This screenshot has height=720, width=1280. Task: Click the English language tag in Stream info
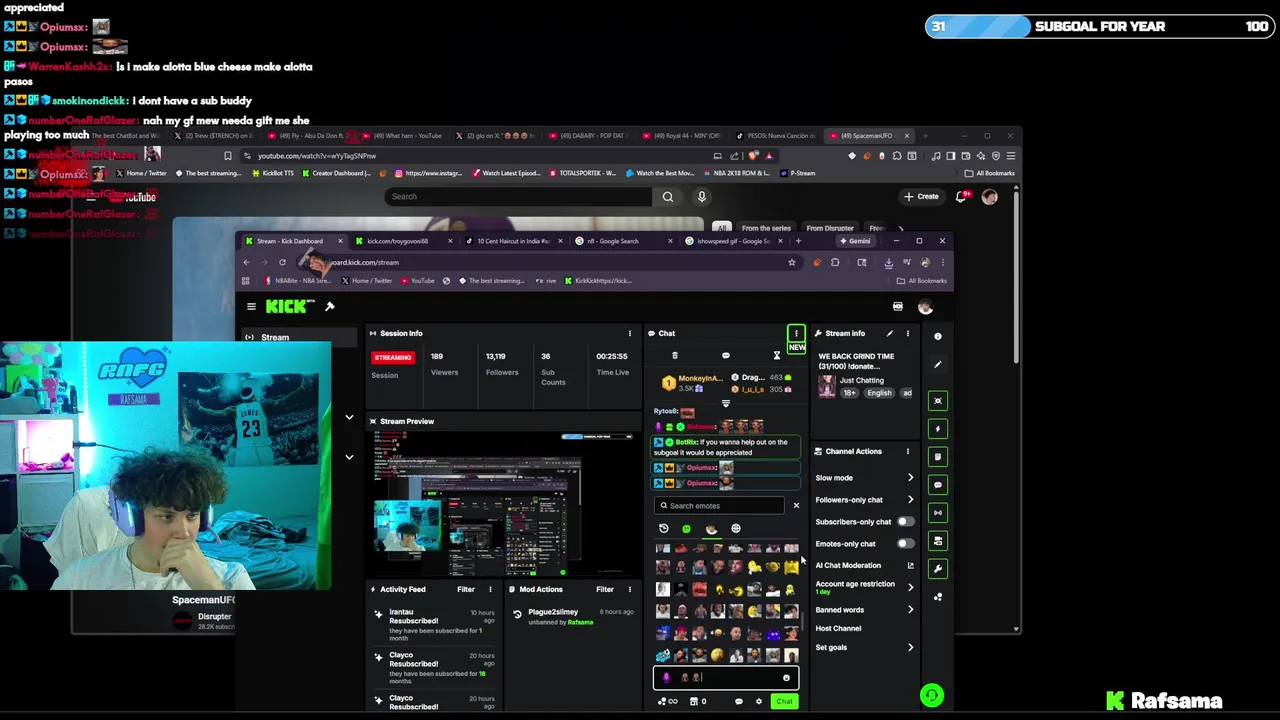pyautogui.click(x=879, y=393)
